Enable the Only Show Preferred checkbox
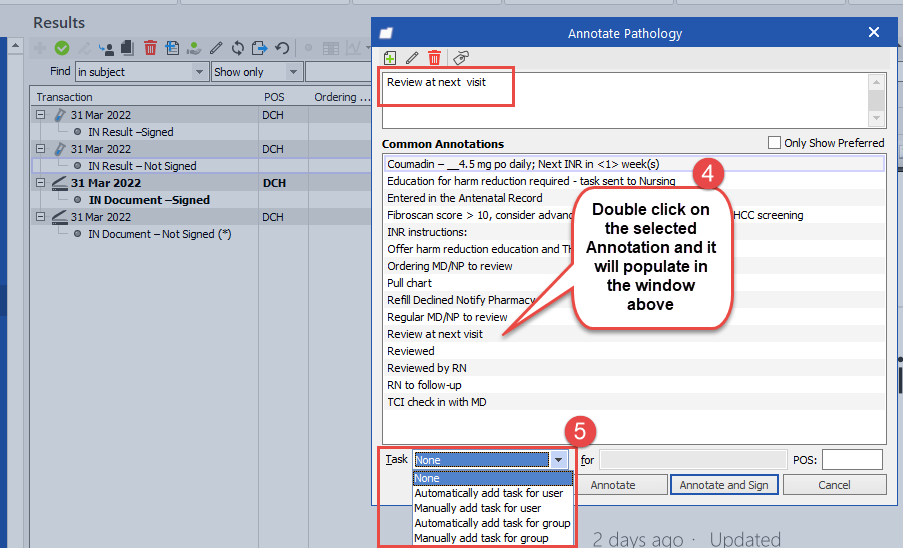 pos(774,143)
